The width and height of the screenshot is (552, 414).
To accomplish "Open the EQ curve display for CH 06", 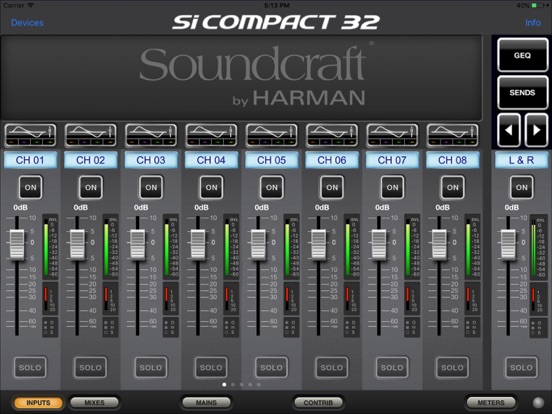I will pyautogui.click(x=332, y=135).
